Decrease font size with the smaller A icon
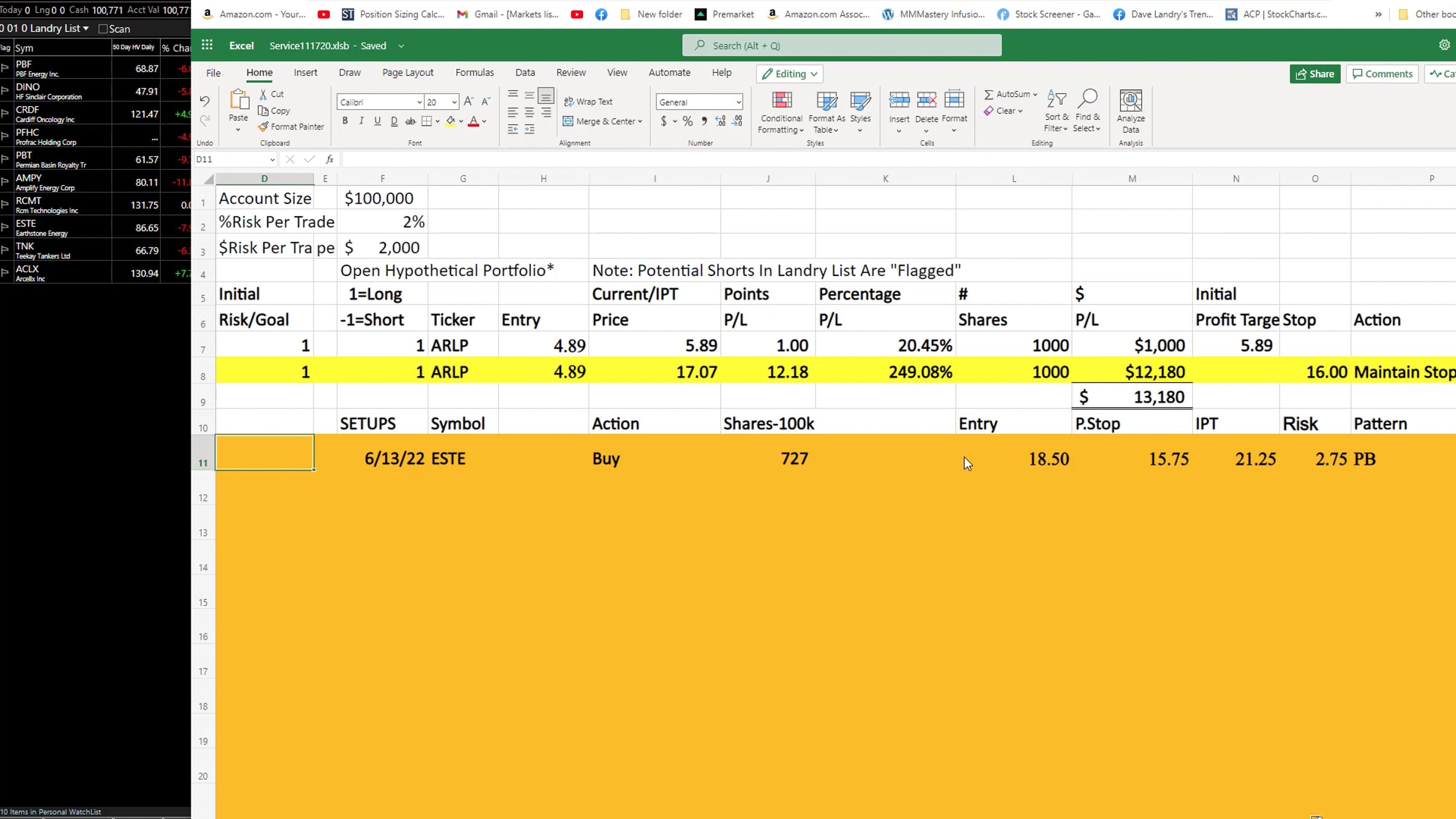 coord(485,101)
